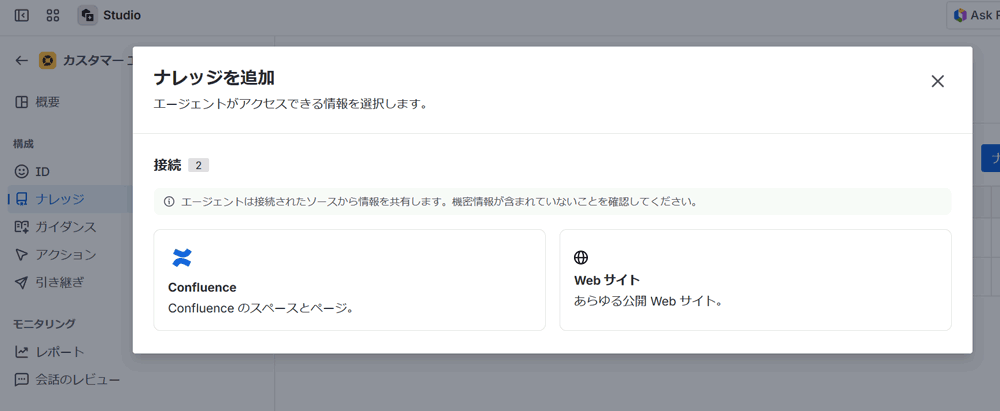
Task: Click the Studio logo icon
Action: pos(87,15)
